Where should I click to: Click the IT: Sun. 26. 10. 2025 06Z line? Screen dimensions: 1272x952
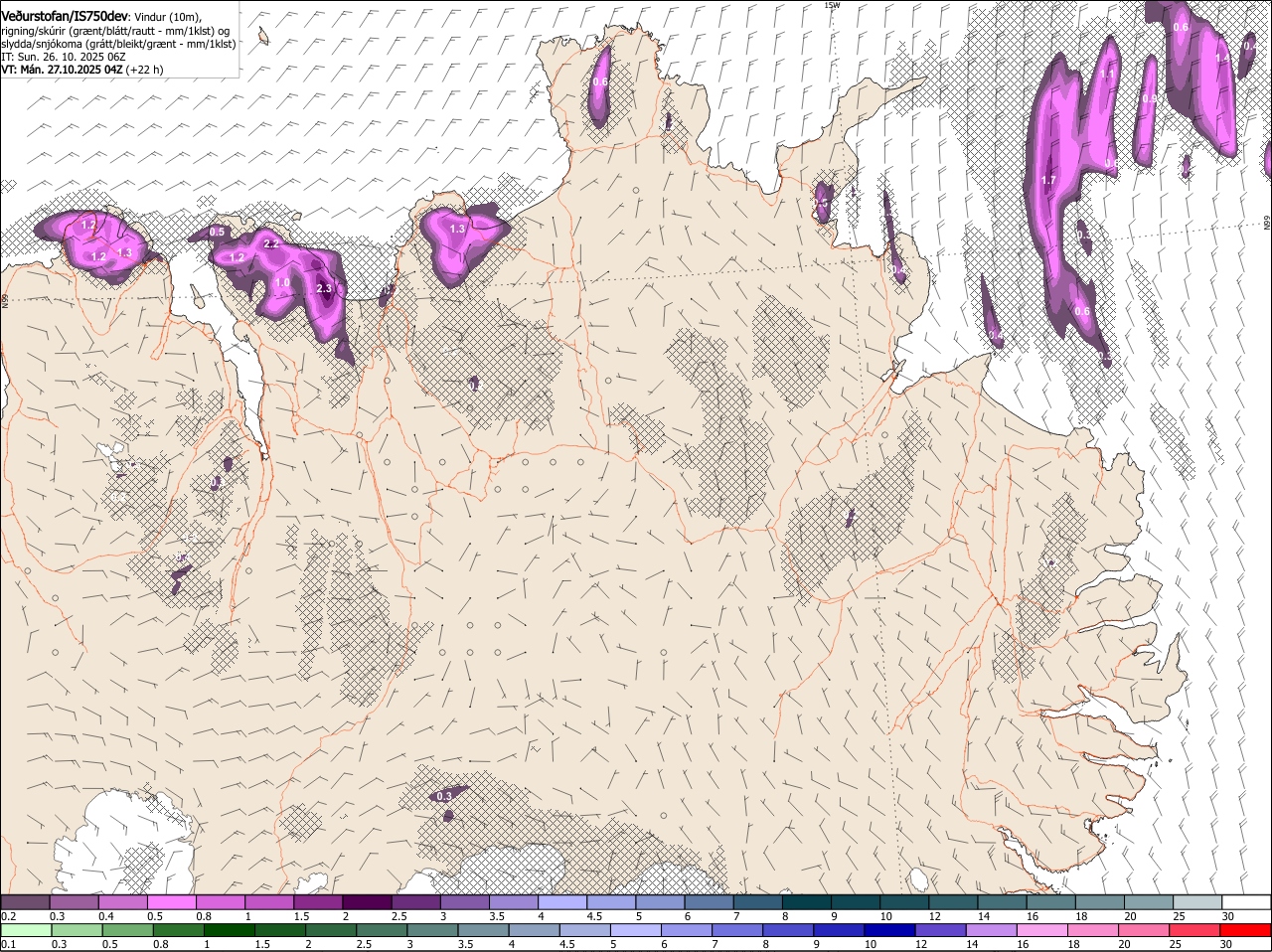click(x=63, y=57)
